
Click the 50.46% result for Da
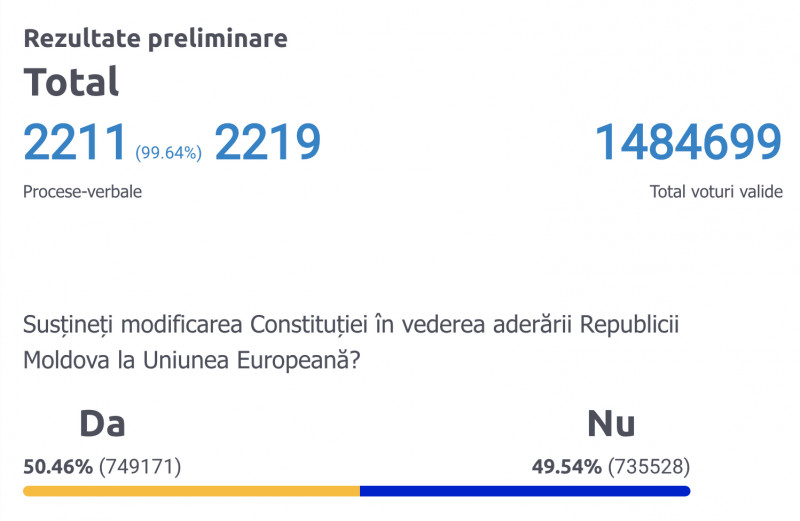[57, 466]
